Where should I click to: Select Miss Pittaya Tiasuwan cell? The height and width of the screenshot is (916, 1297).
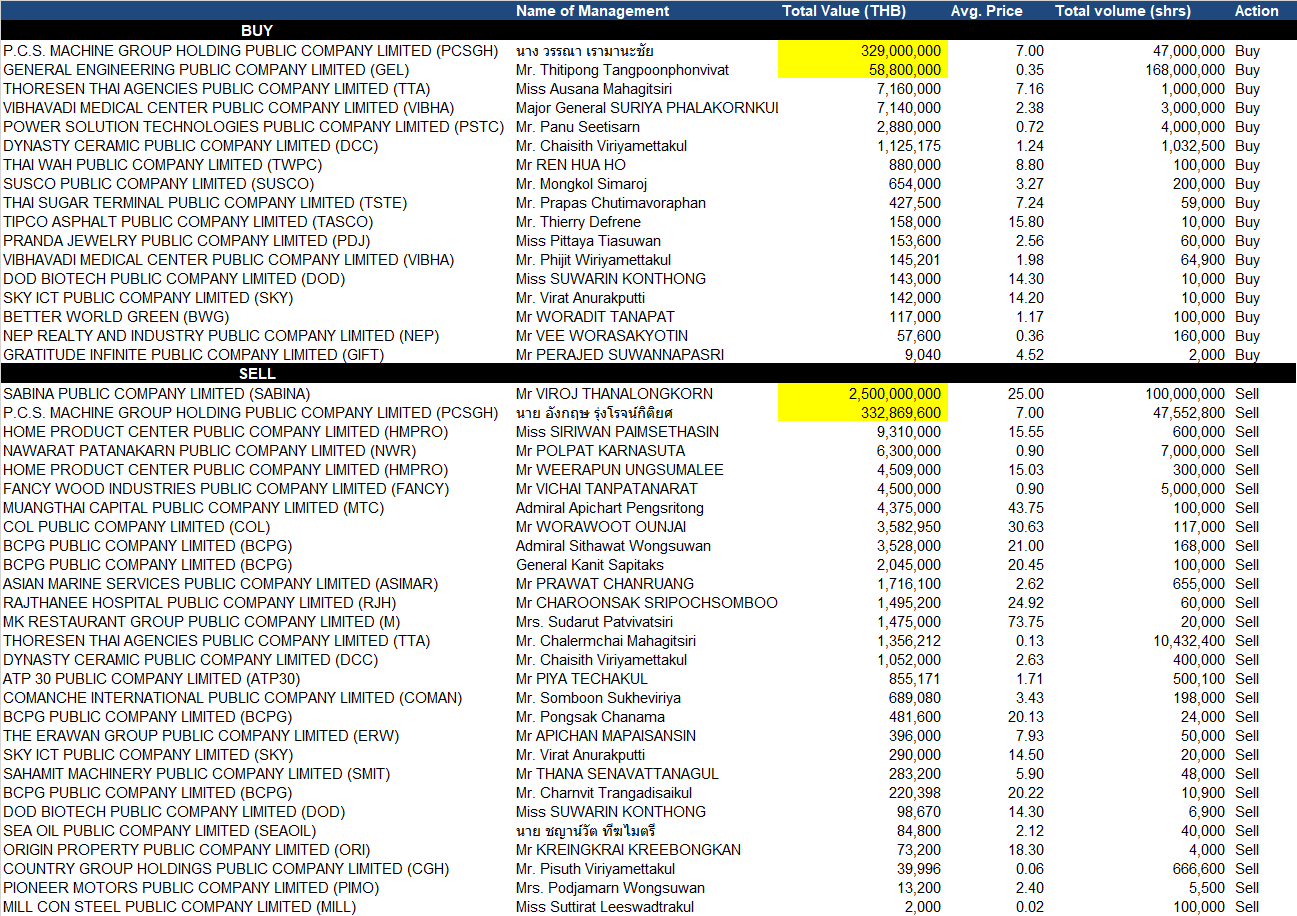pos(588,241)
